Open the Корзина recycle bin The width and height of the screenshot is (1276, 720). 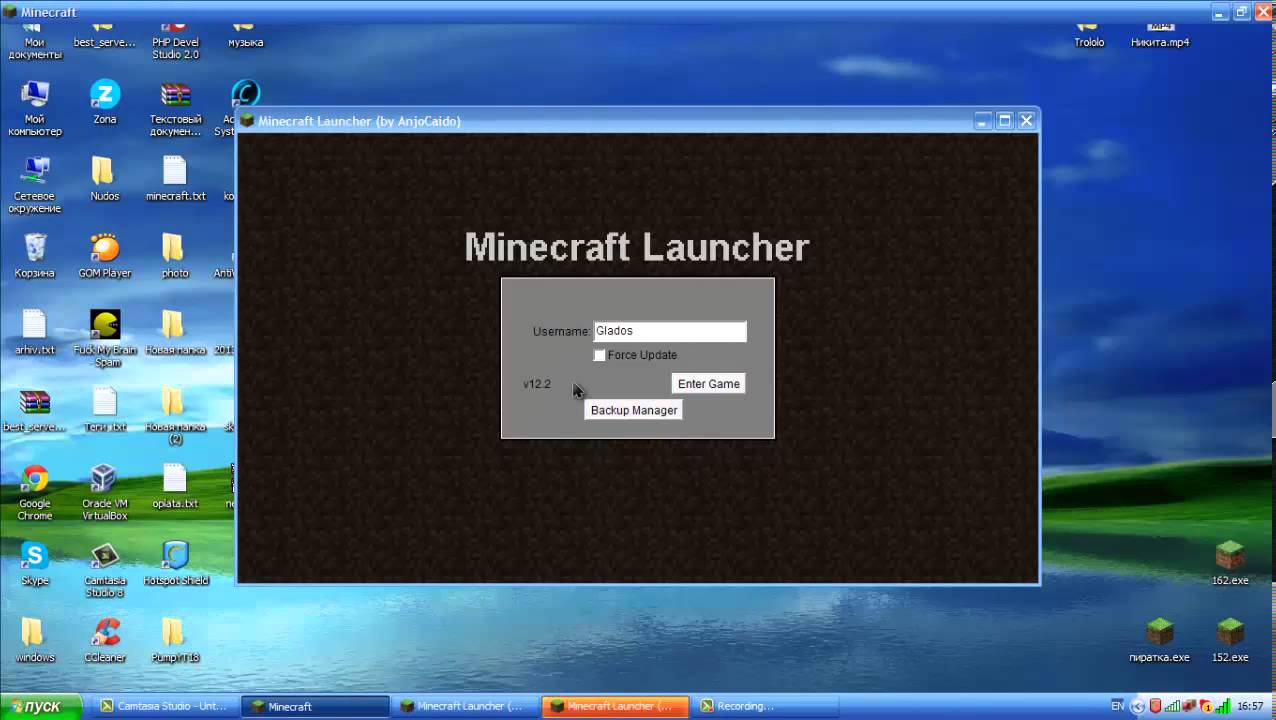point(35,256)
